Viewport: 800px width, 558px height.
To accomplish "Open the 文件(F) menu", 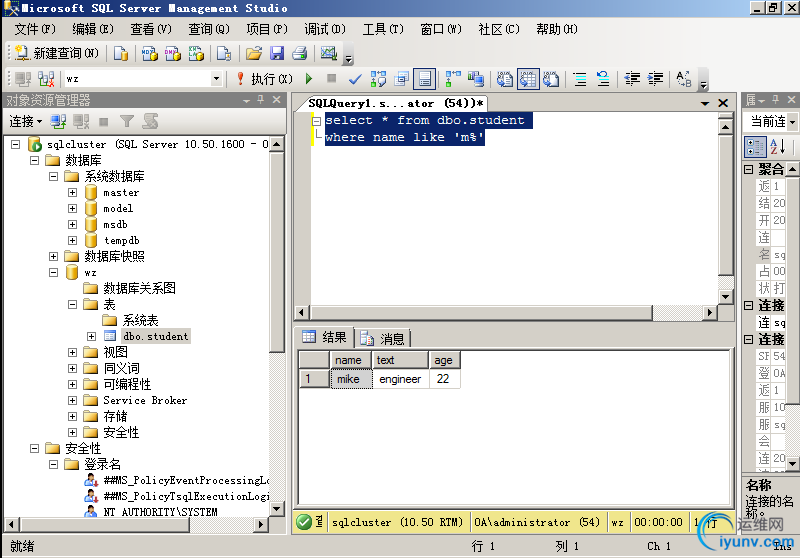I will (x=35, y=29).
